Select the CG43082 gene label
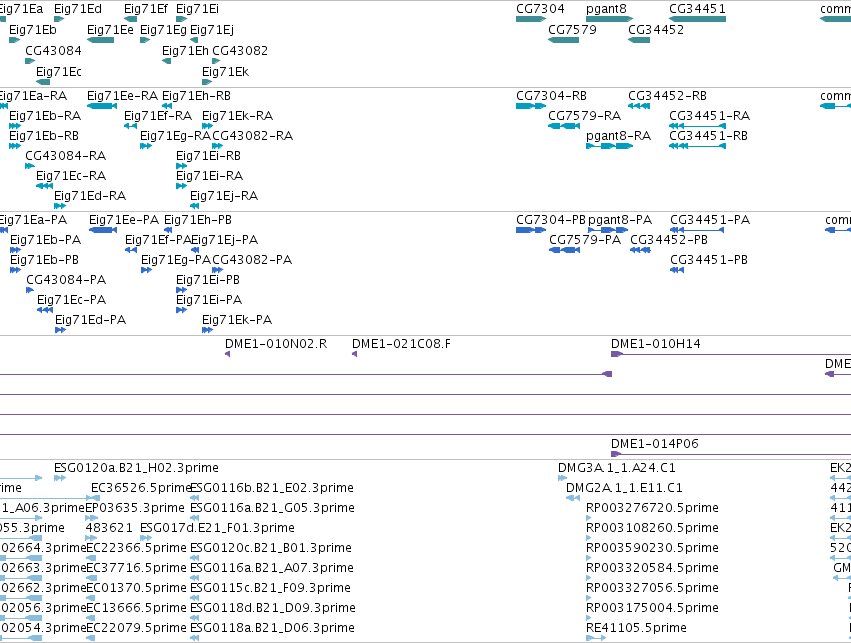Viewport: 851px width, 643px height. pyautogui.click(x=240, y=50)
